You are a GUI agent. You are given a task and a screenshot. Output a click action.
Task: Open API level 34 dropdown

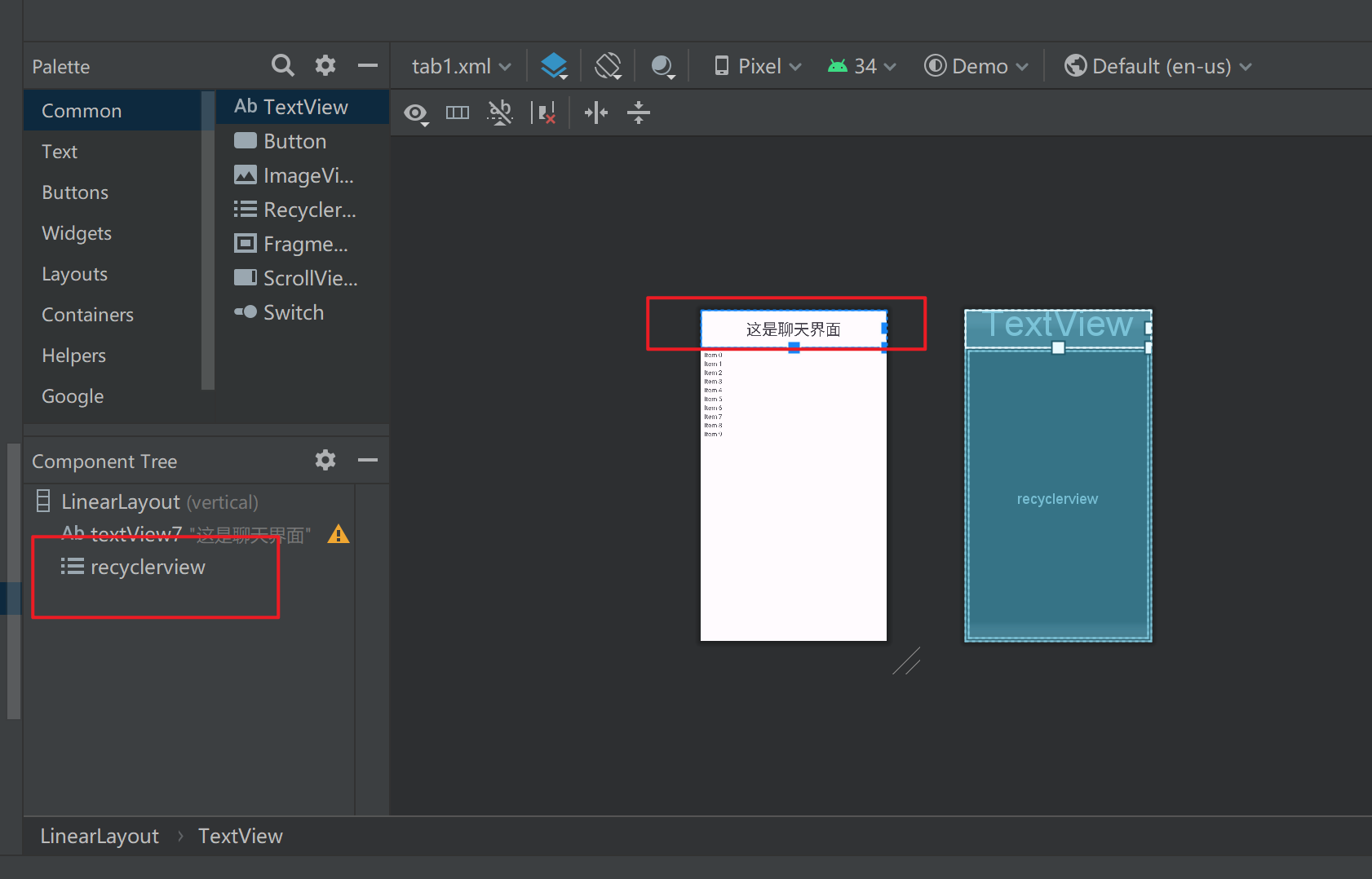coord(861,66)
